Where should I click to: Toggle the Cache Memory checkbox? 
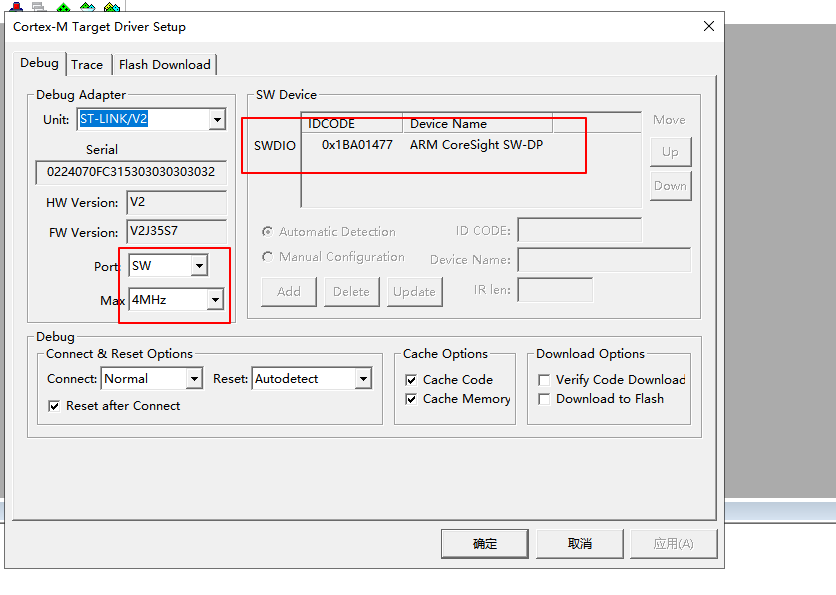[x=411, y=399]
